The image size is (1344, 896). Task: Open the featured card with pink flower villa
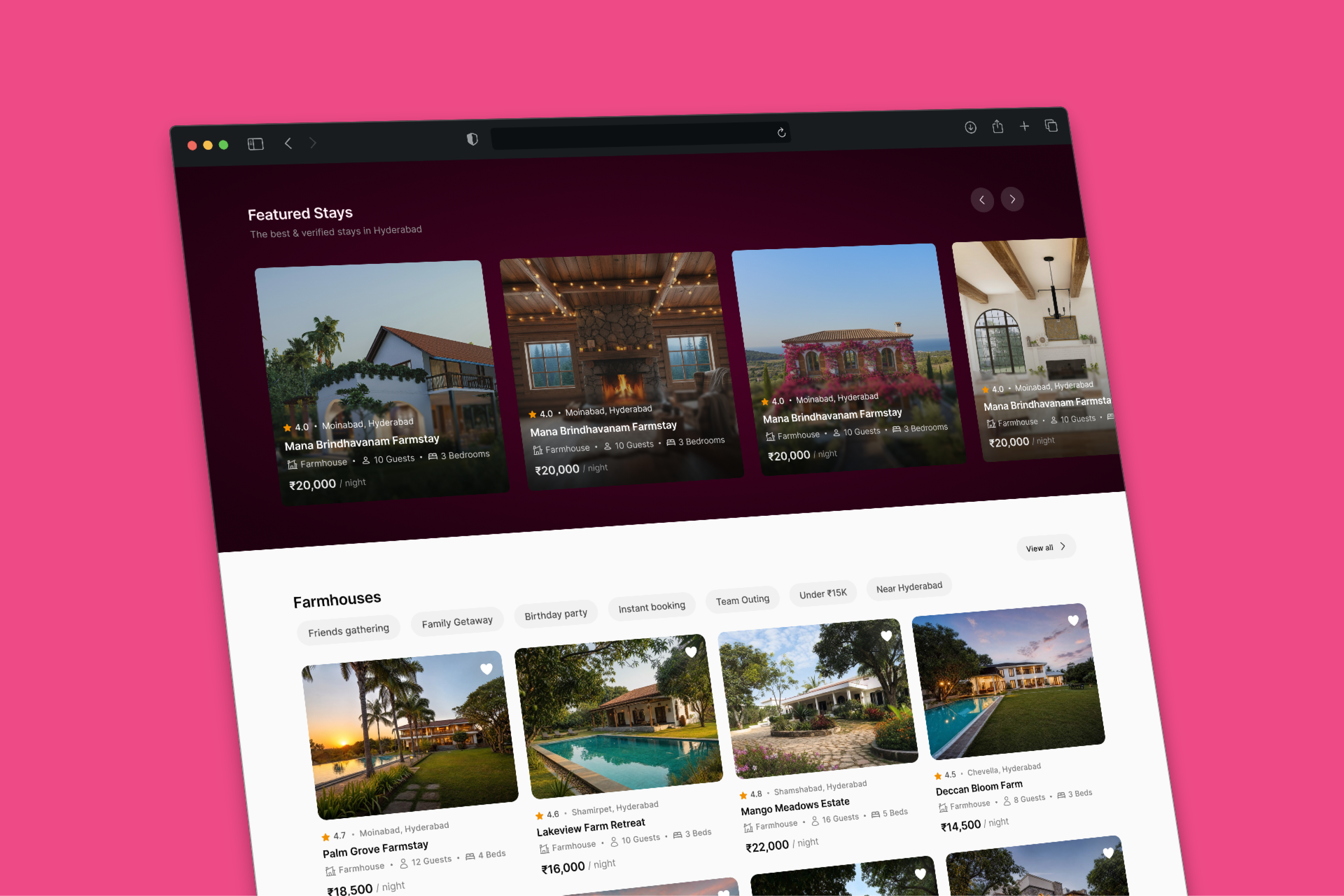(x=849, y=359)
